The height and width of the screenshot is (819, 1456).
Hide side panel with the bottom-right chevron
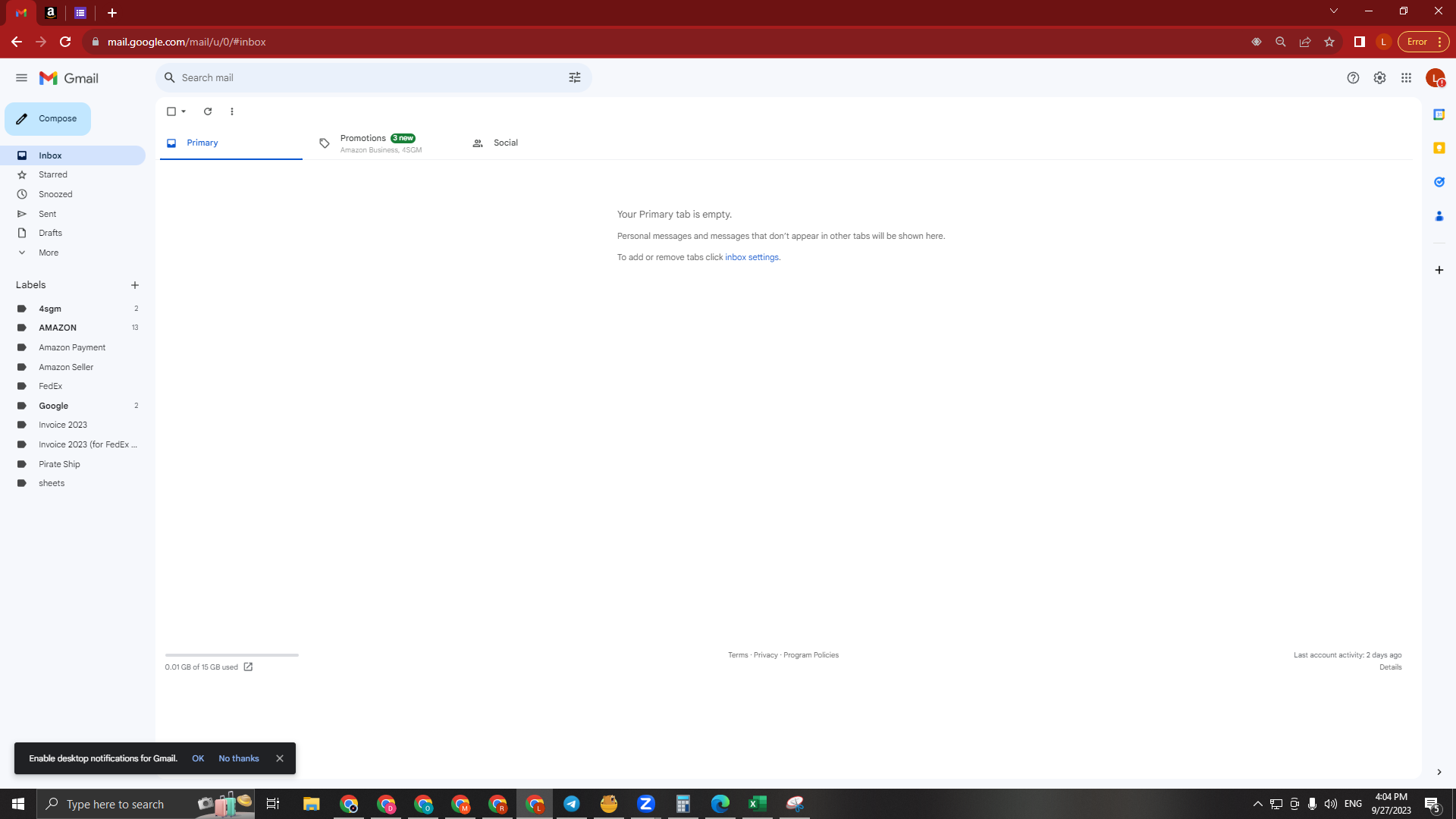[x=1439, y=772]
